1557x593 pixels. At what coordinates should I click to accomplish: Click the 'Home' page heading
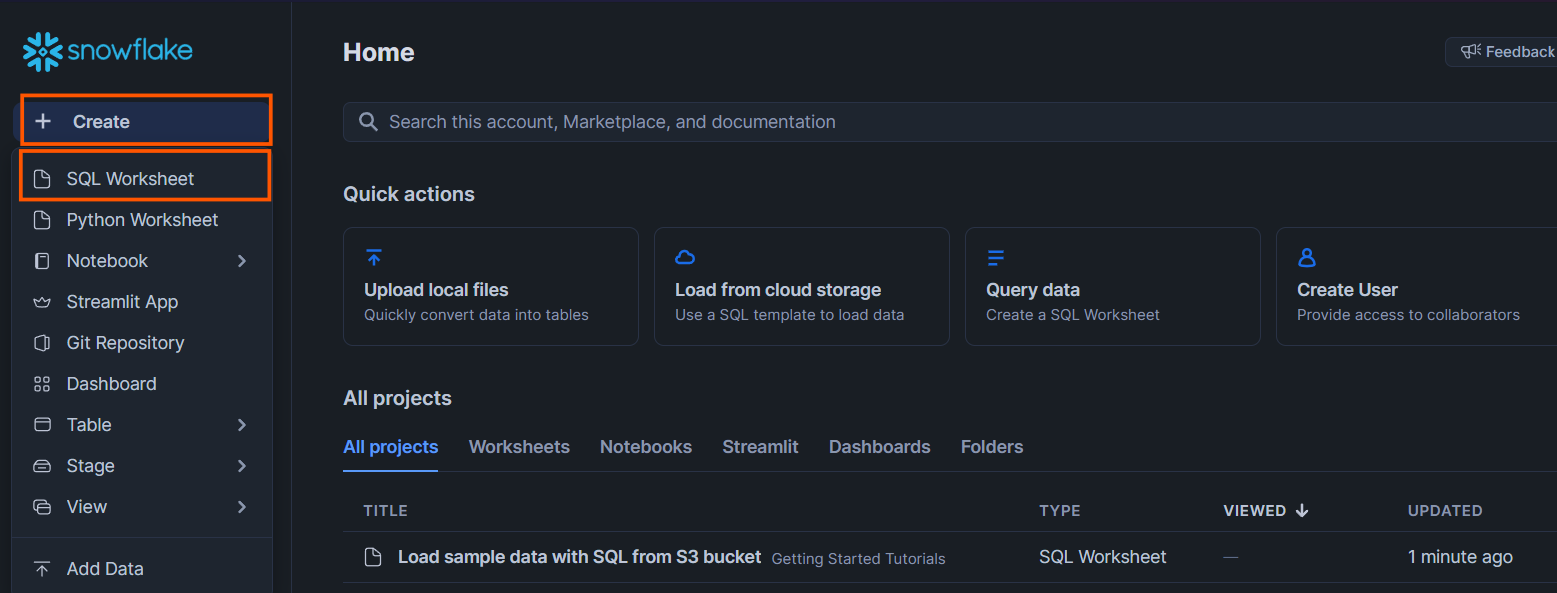click(379, 52)
